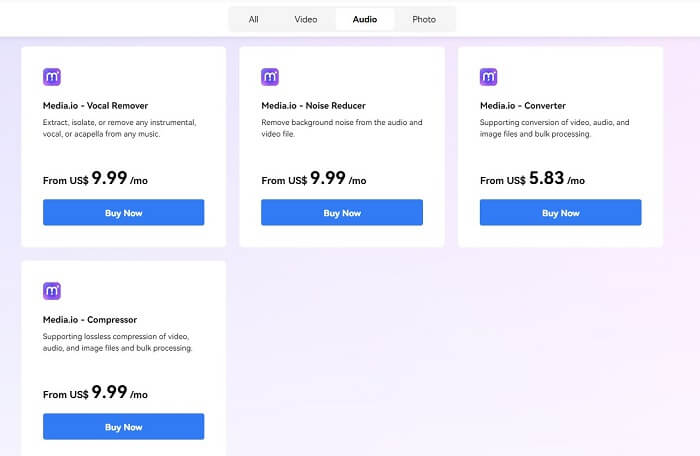Click the Noise Reducer logo icon

coord(270,77)
